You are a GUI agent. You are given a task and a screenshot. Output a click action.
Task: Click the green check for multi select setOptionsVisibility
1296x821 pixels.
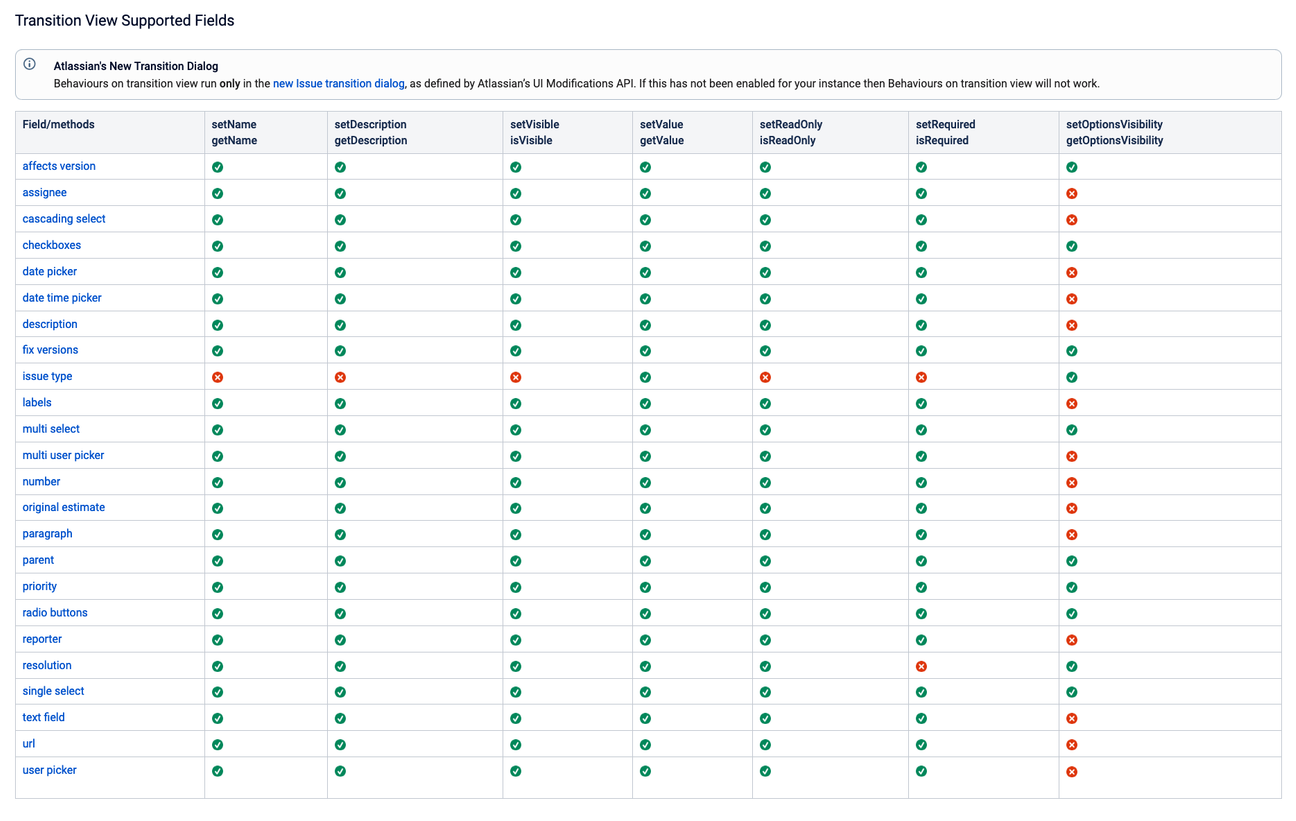click(1072, 430)
